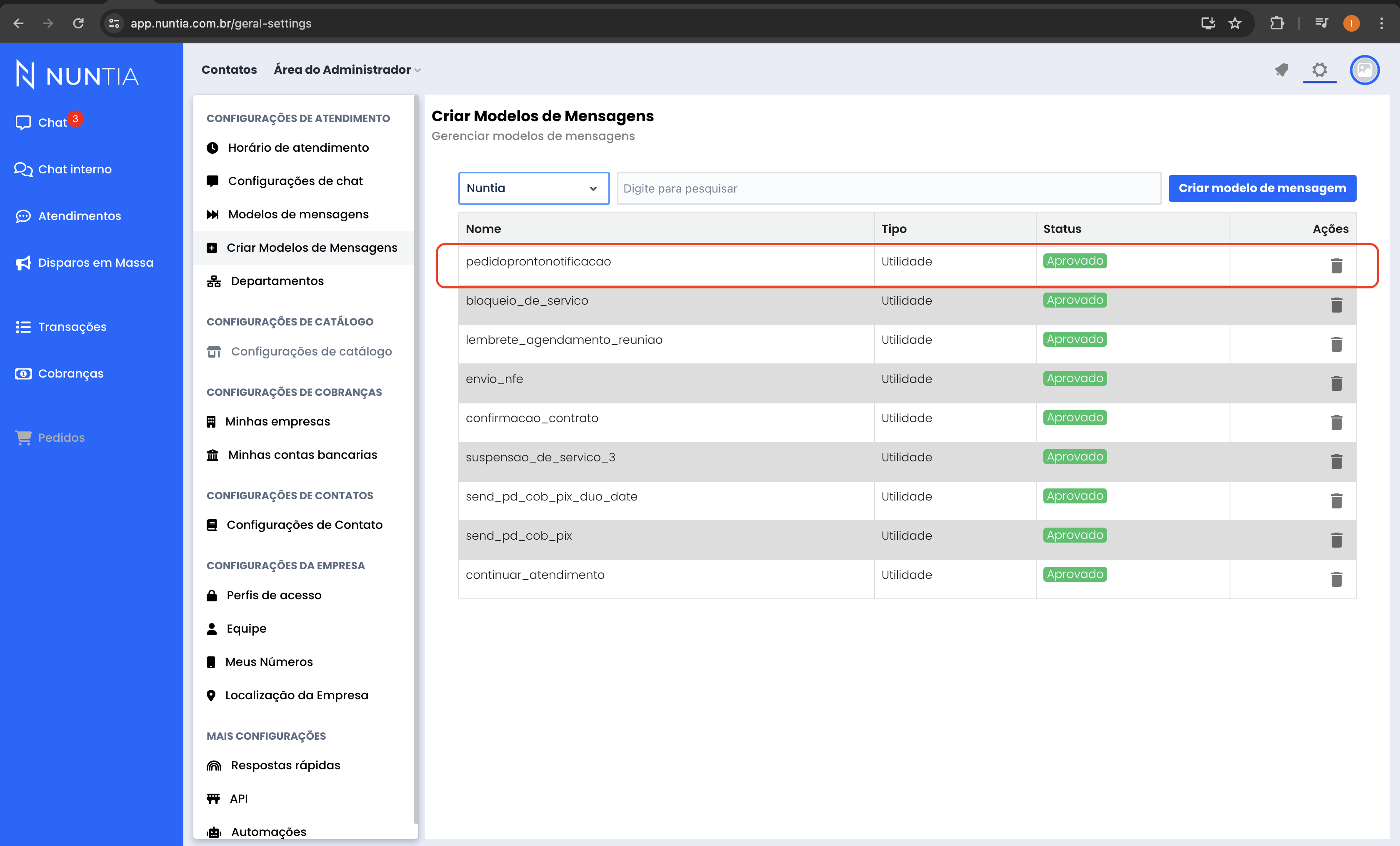Open Transações list in sidebar

(61, 327)
